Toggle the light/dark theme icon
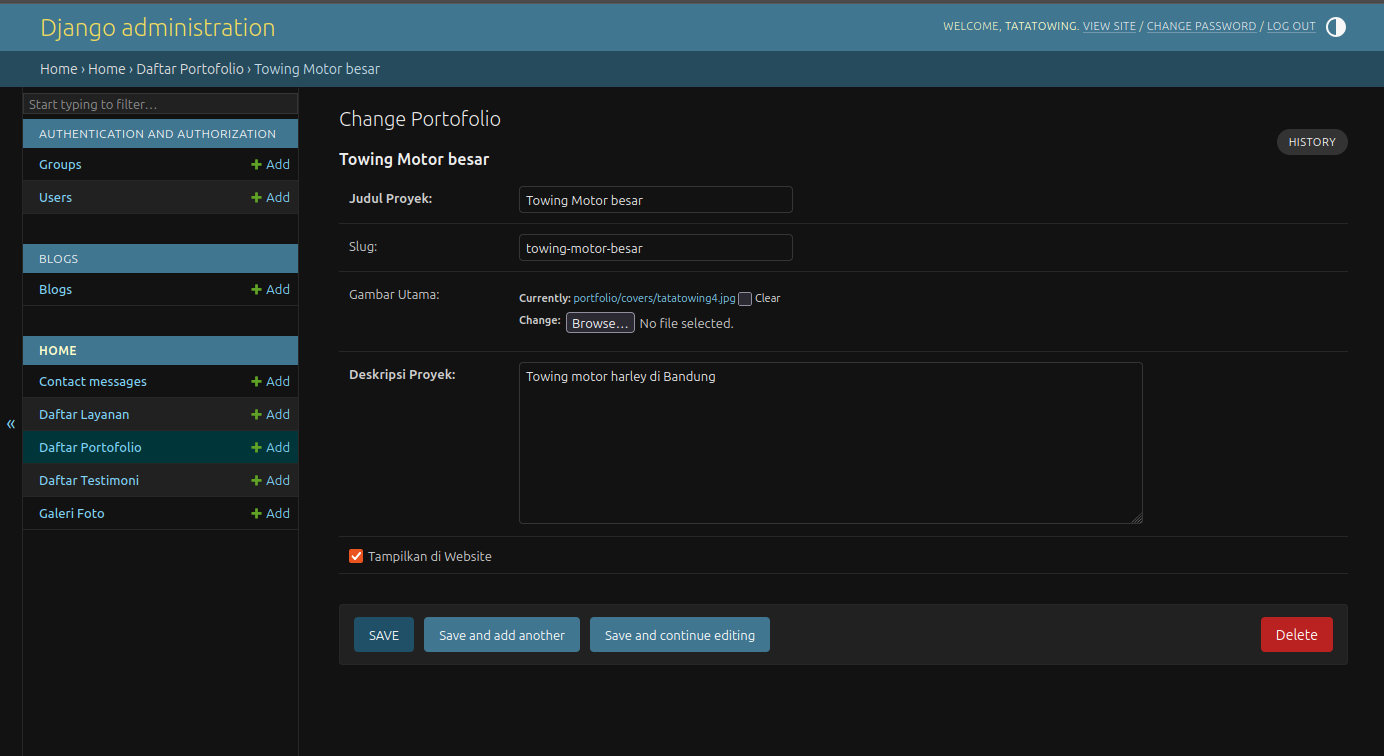The width and height of the screenshot is (1384, 756). pos(1335,27)
